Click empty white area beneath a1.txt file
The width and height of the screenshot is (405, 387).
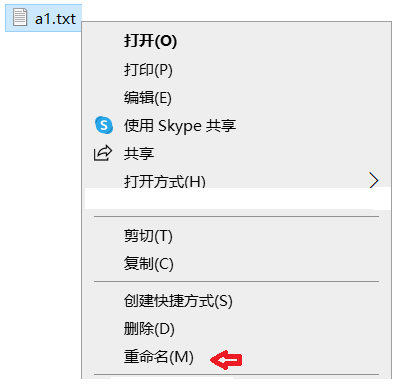(x=40, y=200)
